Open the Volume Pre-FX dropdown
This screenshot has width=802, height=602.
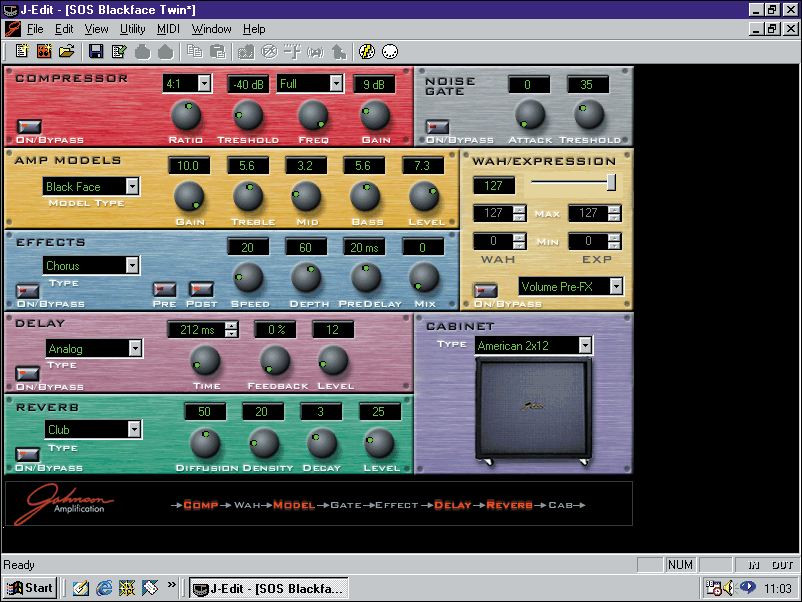pyautogui.click(x=616, y=286)
